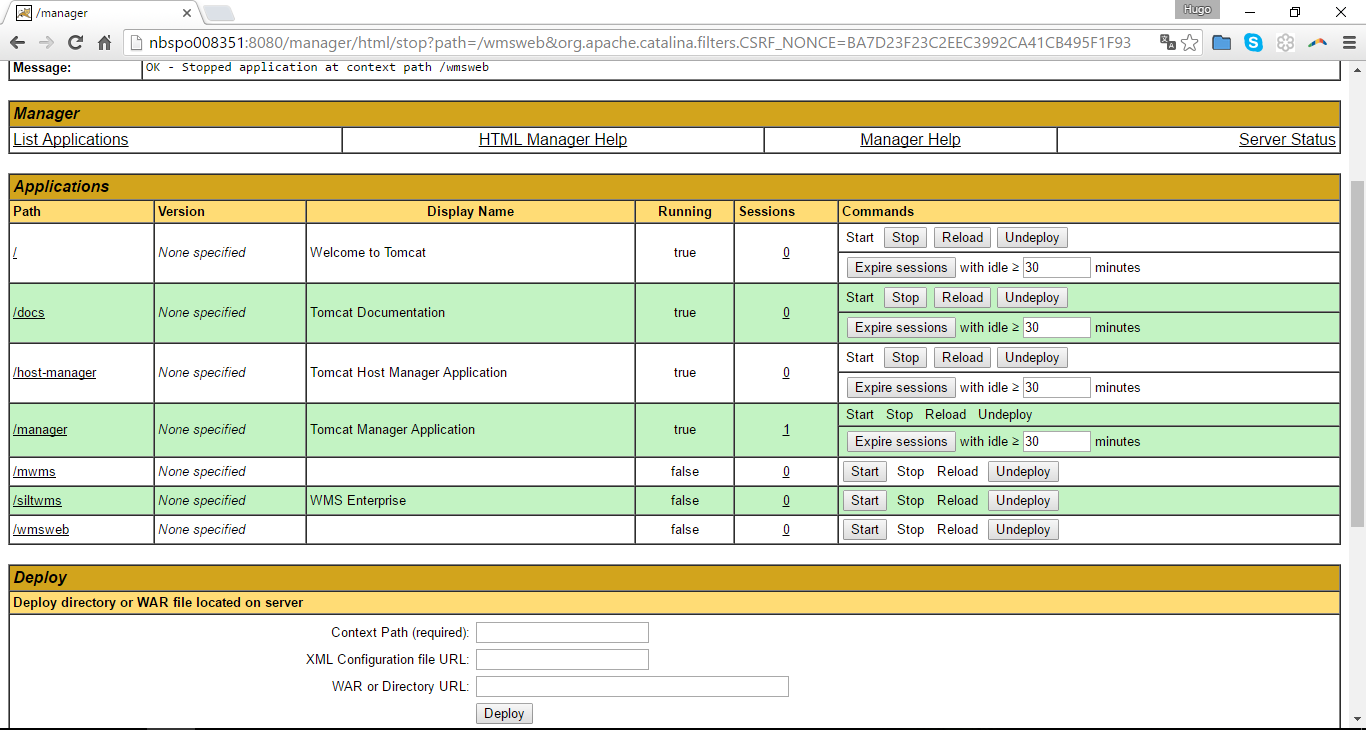Open the root "/" path link
Viewport: 1366px width, 730px height.
tap(15, 252)
